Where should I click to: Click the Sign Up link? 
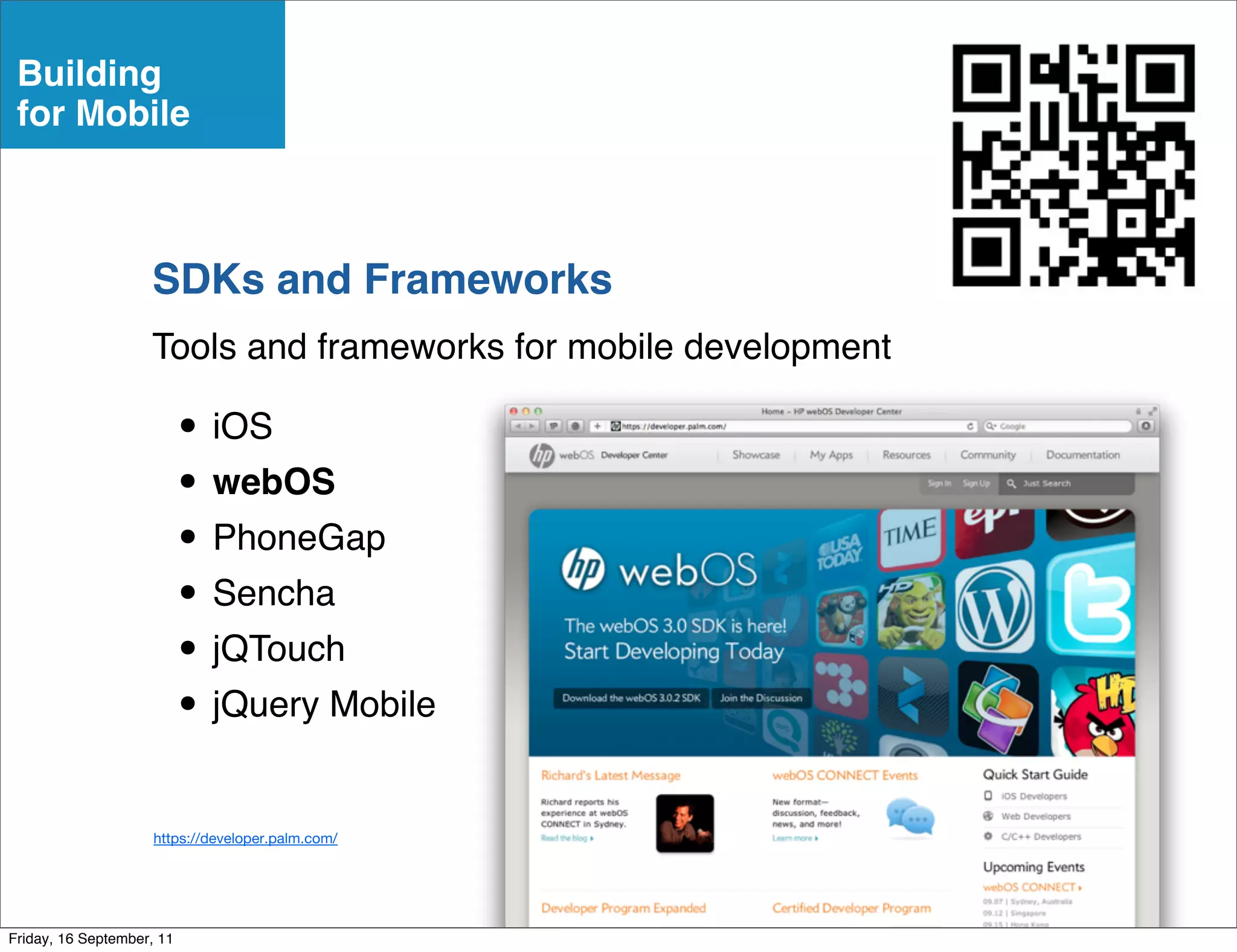[x=976, y=483]
